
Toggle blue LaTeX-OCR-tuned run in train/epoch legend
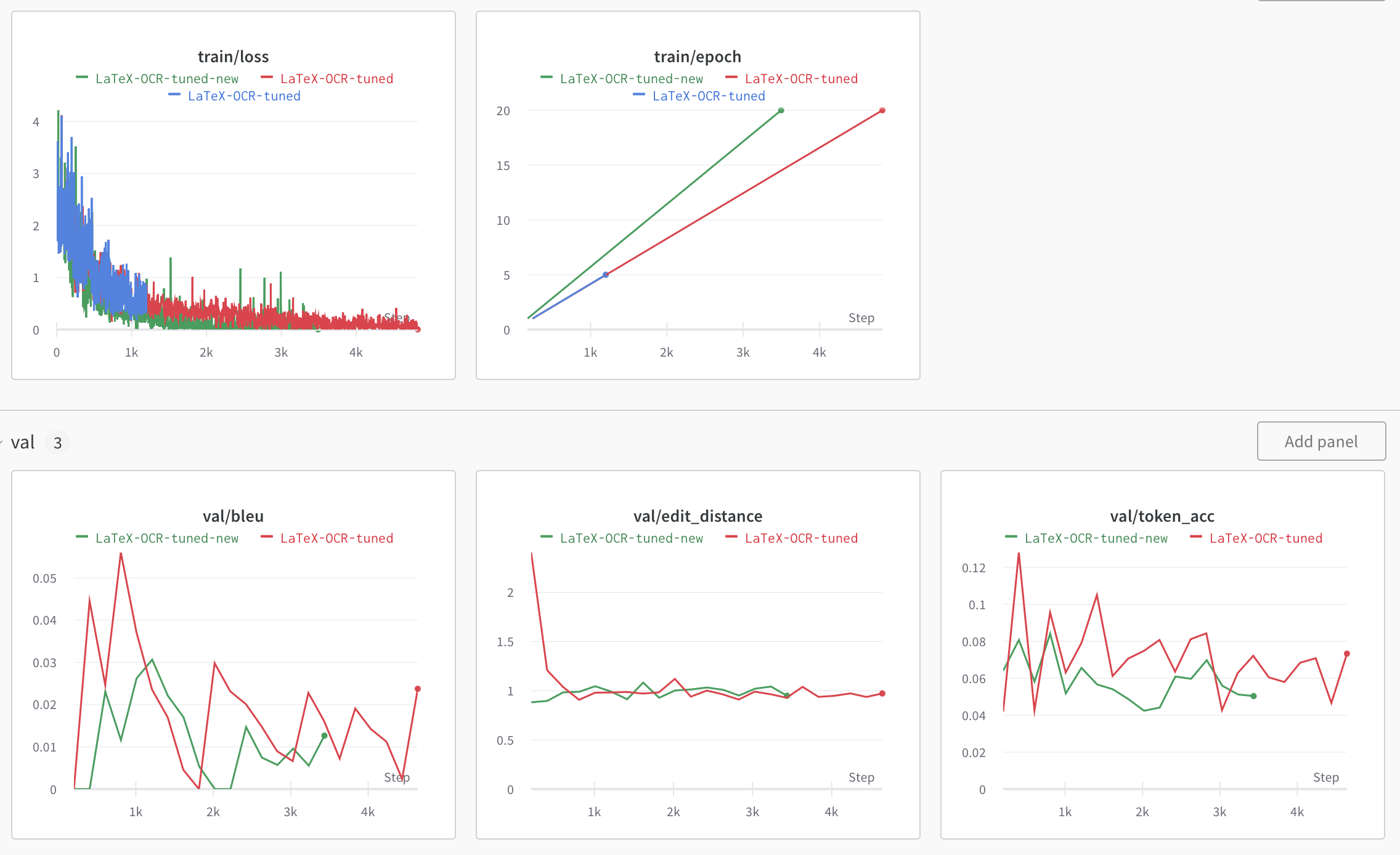pyautogui.click(x=699, y=96)
